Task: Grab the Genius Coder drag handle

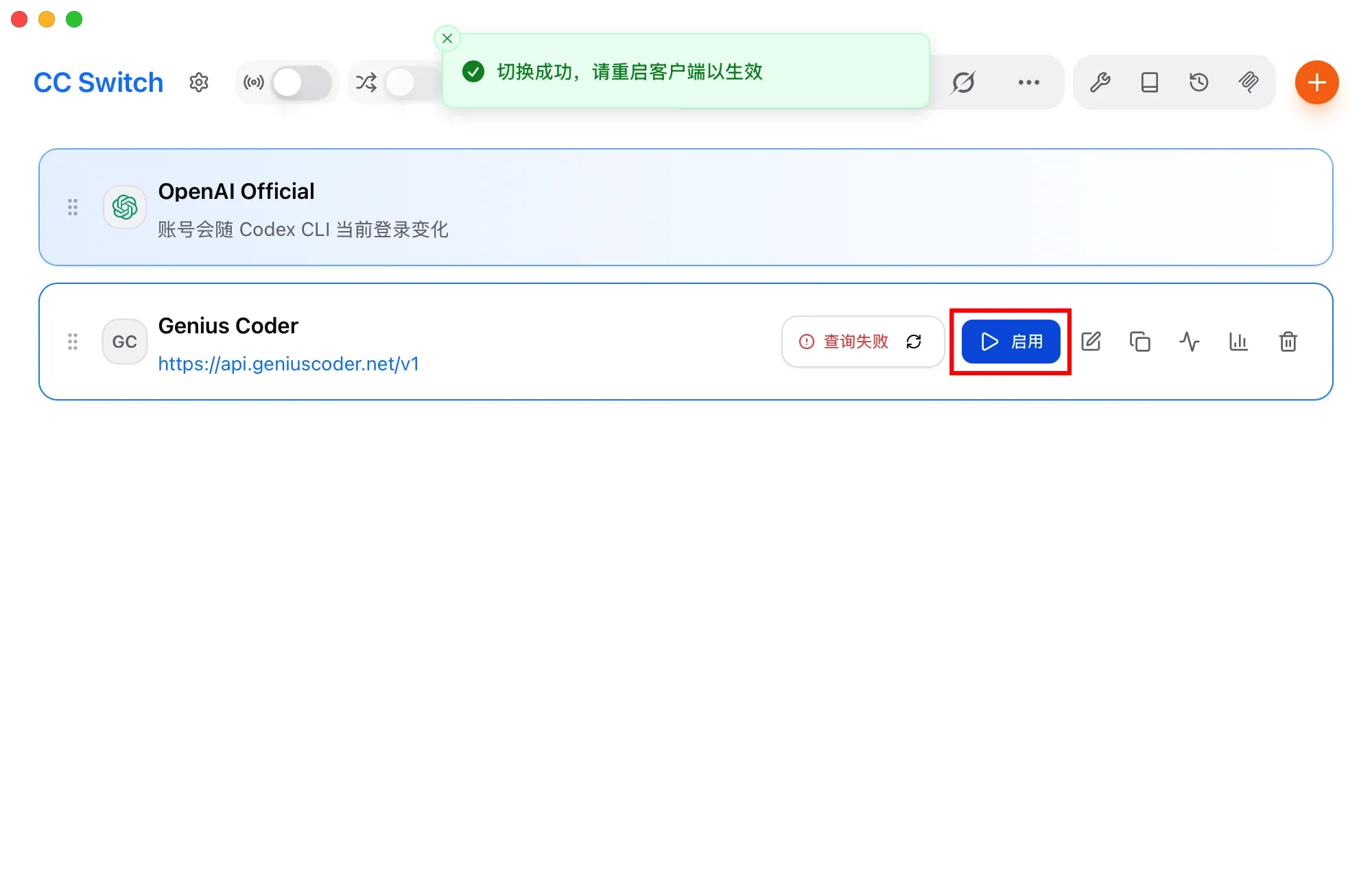Action: point(73,342)
